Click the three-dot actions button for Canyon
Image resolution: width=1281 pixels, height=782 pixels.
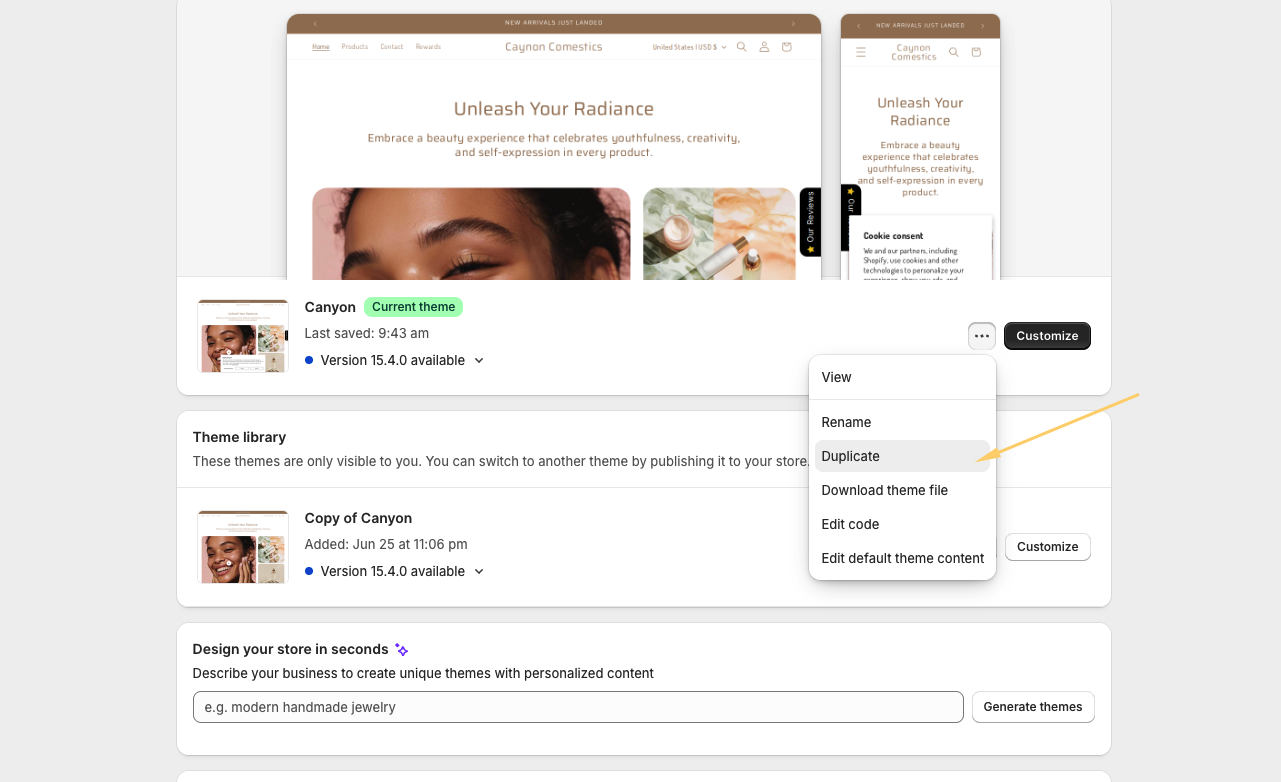(981, 336)
